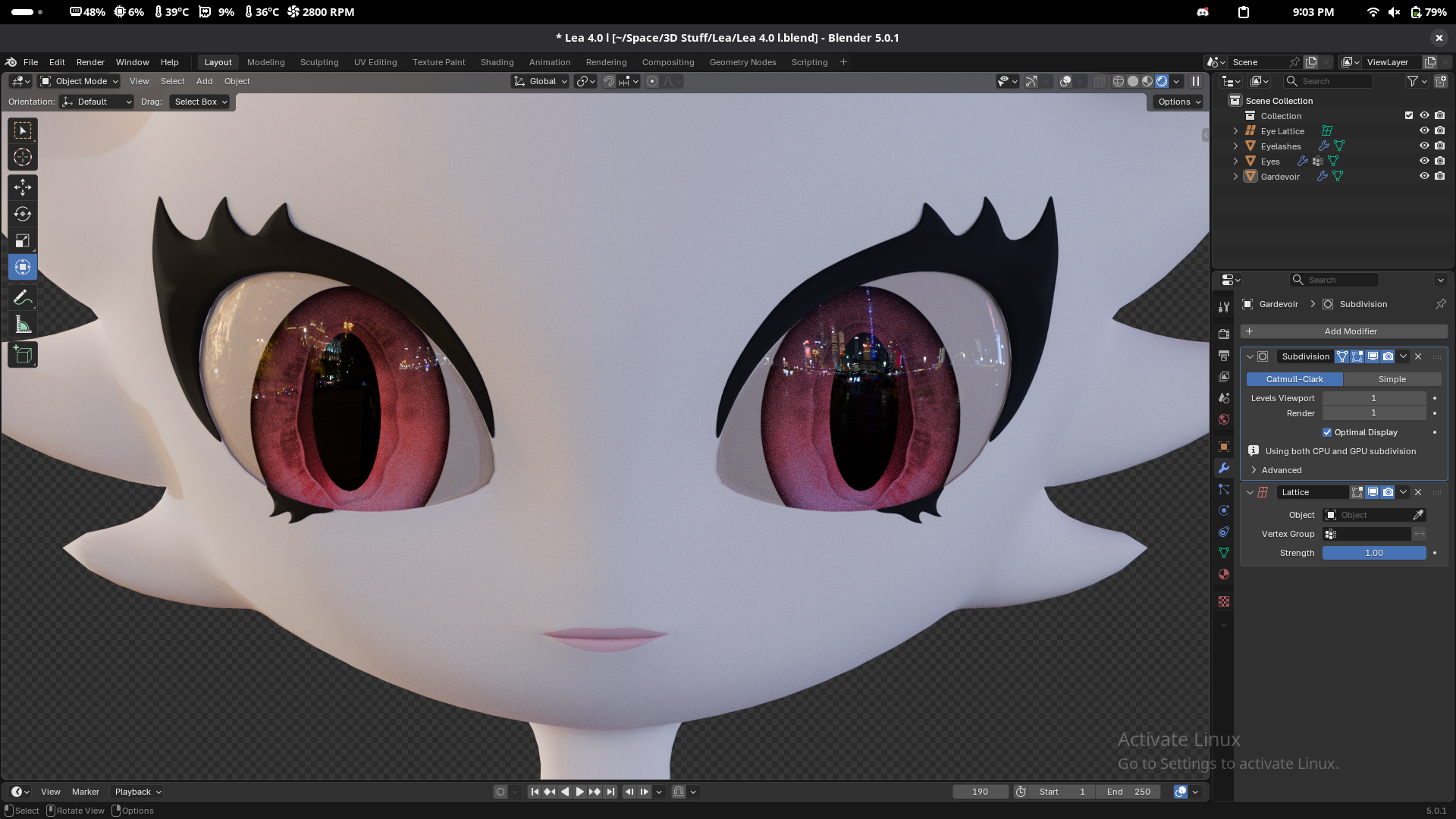Collapse the Lattice modifier panel
Viewport: 1456px width, 819px height.
tap(1250, 492)
